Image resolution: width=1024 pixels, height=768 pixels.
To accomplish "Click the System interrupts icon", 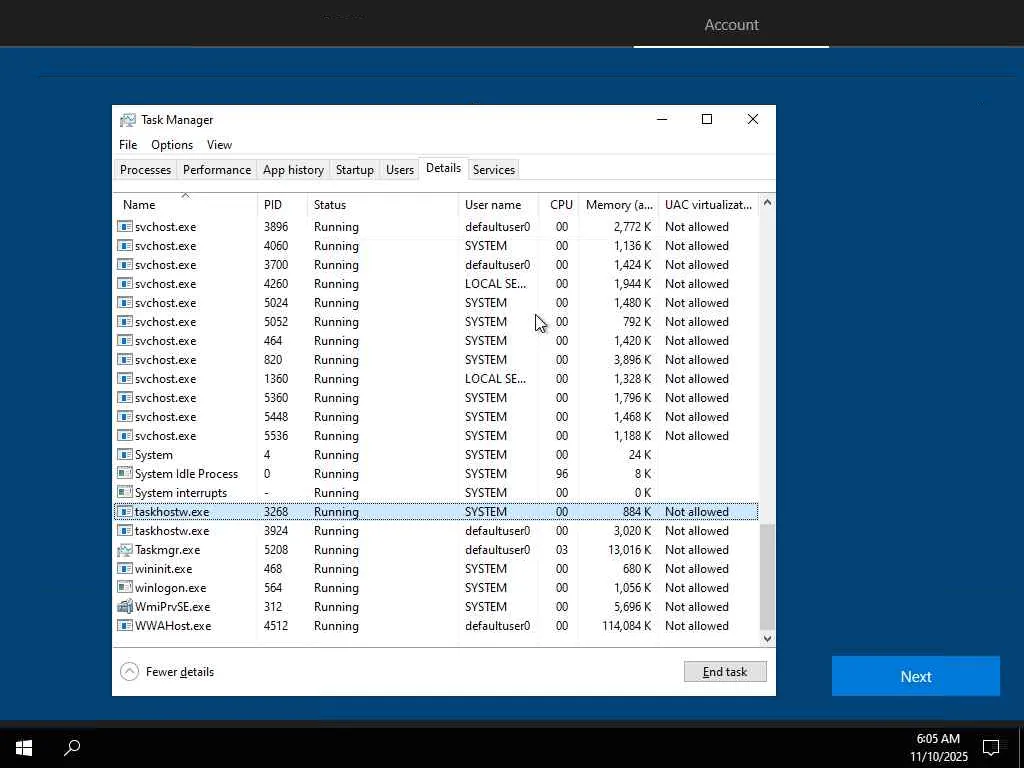I will click(125, 492).
